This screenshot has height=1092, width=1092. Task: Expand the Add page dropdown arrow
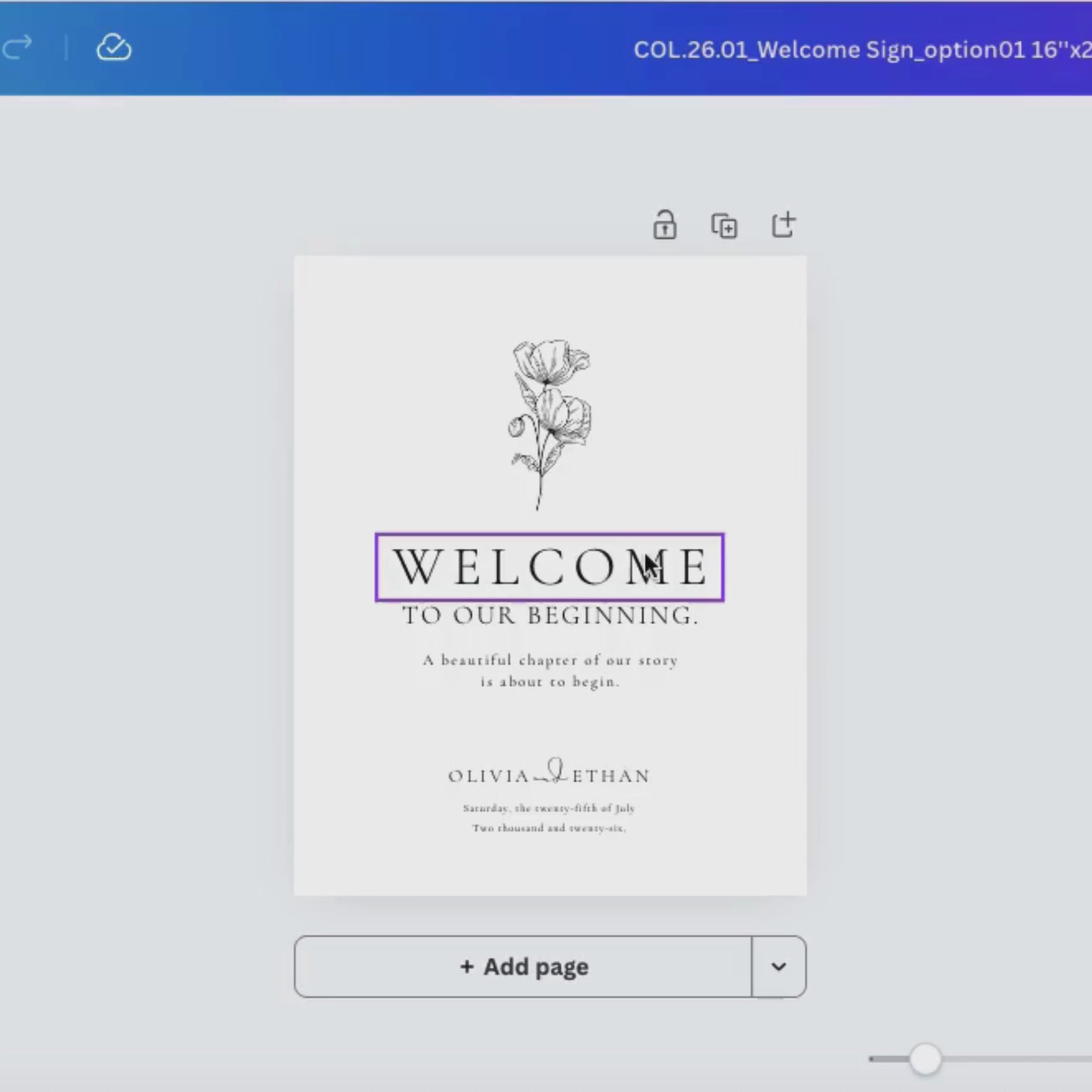pyautogui.click(x=779, y=966)
